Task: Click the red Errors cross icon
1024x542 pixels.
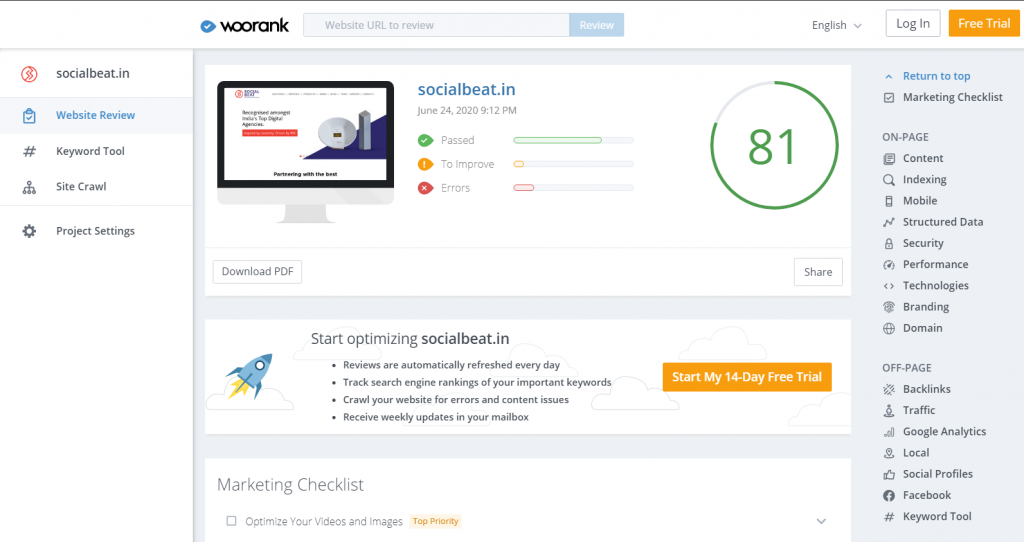Action: pos(425,188)
